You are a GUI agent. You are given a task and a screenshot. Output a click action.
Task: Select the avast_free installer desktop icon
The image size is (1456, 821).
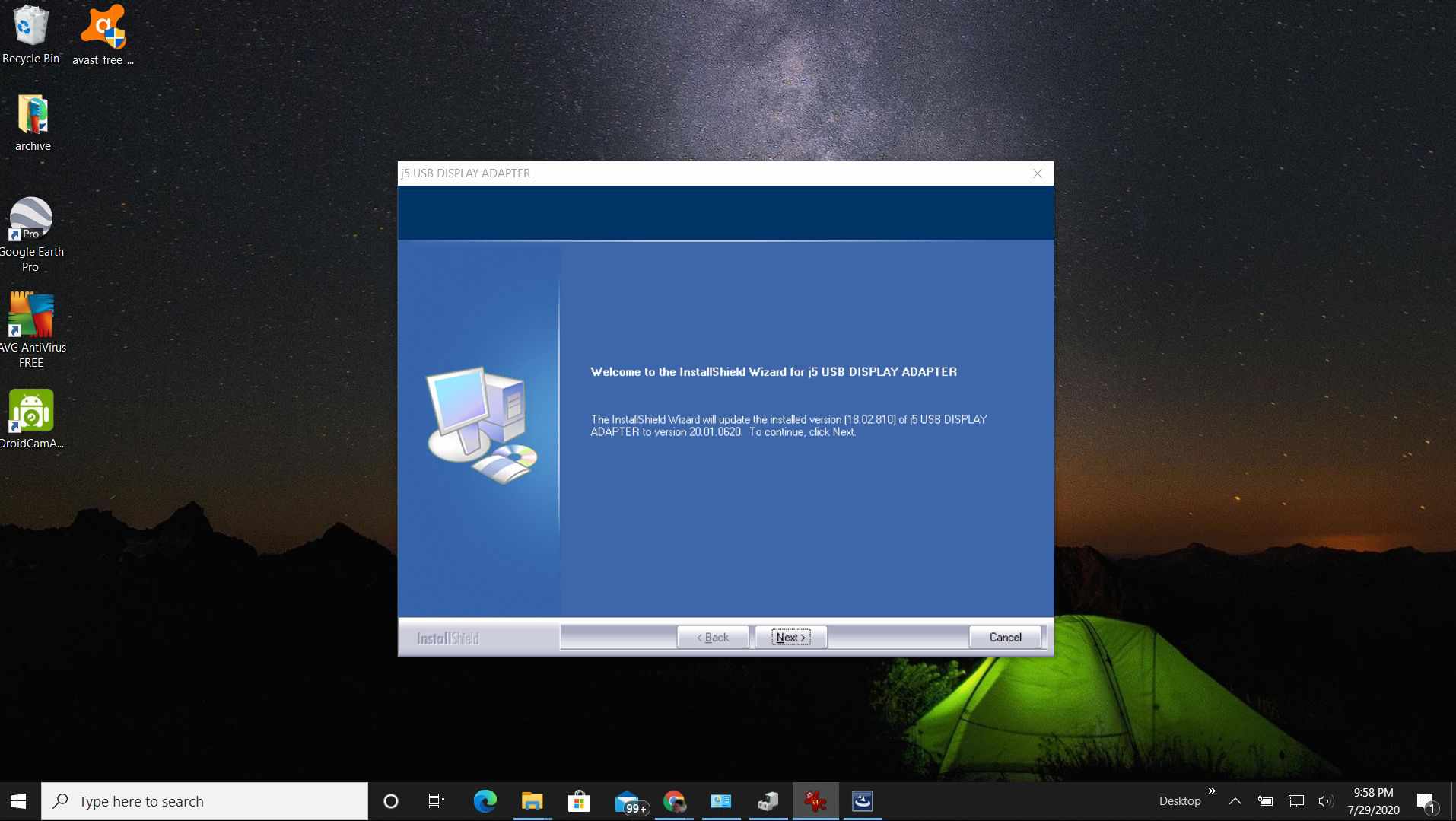point(103,35)
